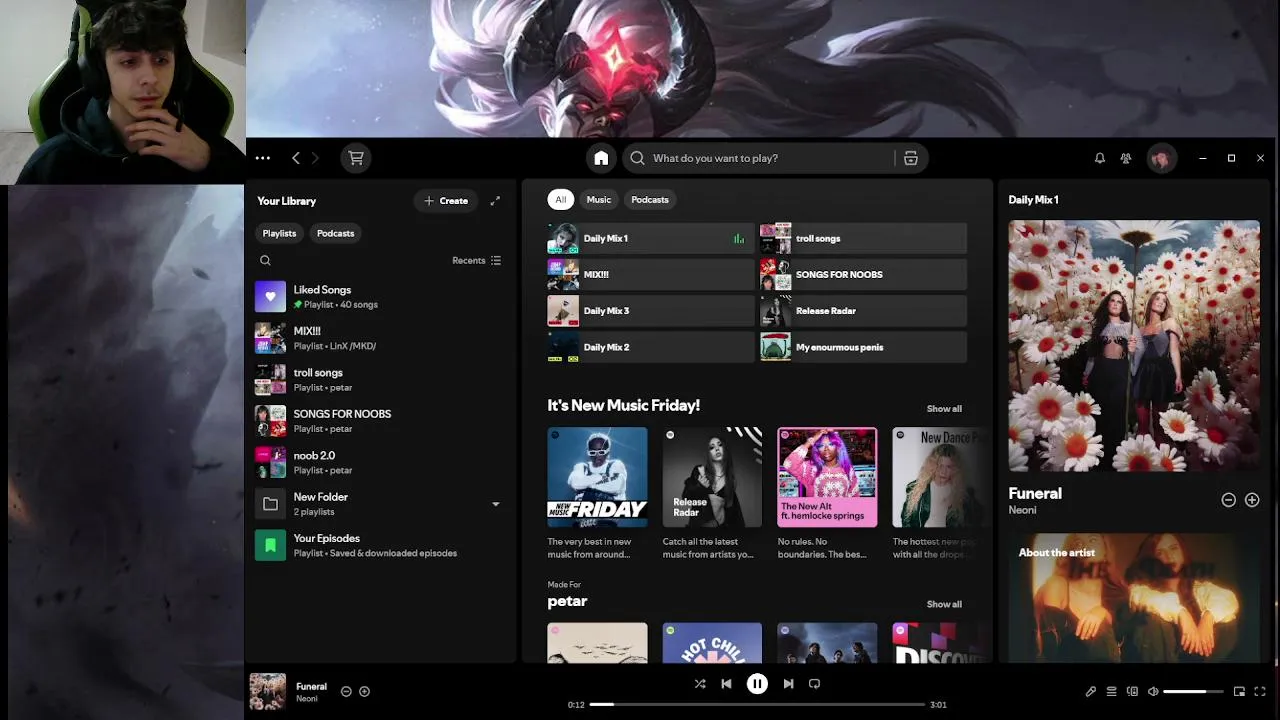Viewport: 1280px width, 720px height.
Task: Open the About the artist card
Action: coord(1134,598)
